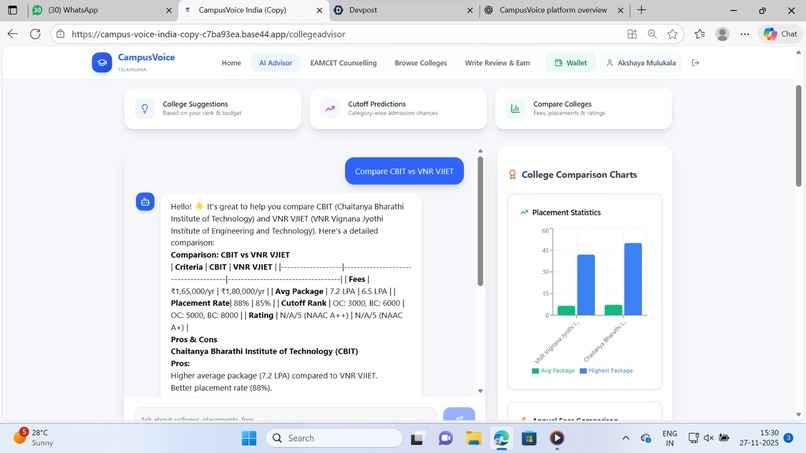Screen dimensions: 806x453
Task: Close the Devpost tab
Action: pos(469,10)
